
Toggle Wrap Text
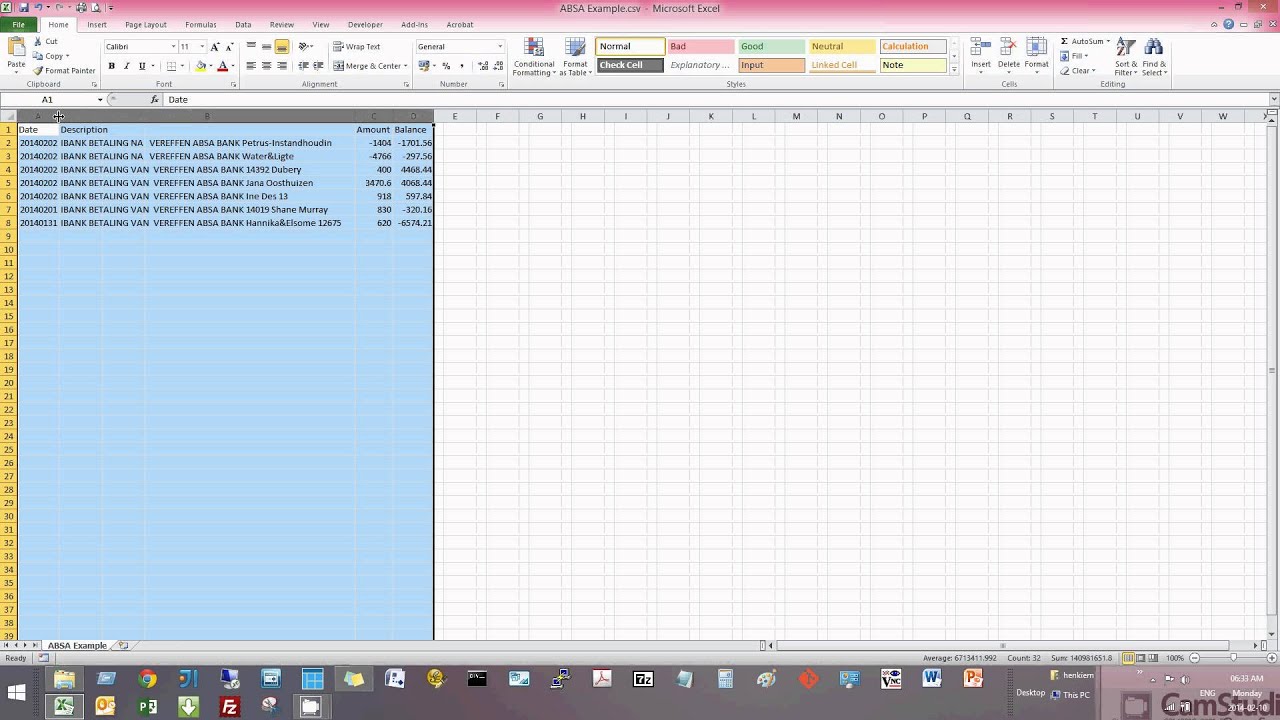357,47
